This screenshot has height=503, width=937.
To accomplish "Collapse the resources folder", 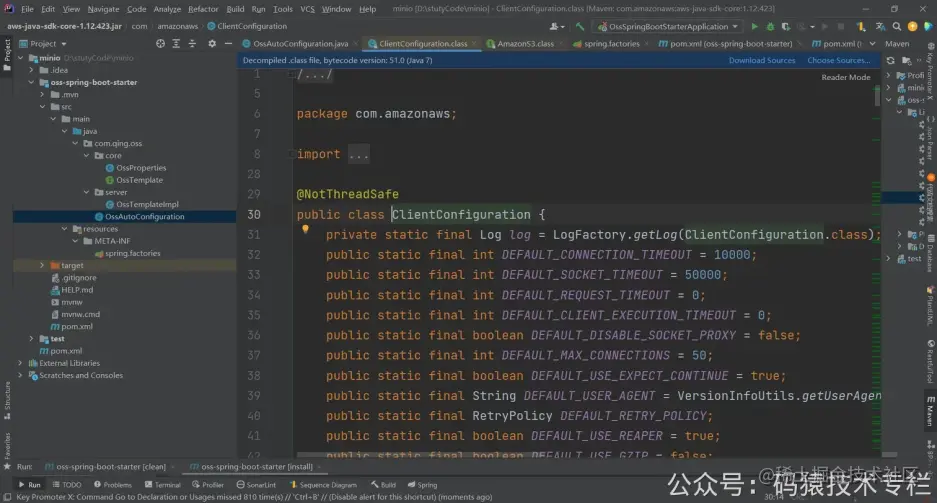I will click(65, 229).
